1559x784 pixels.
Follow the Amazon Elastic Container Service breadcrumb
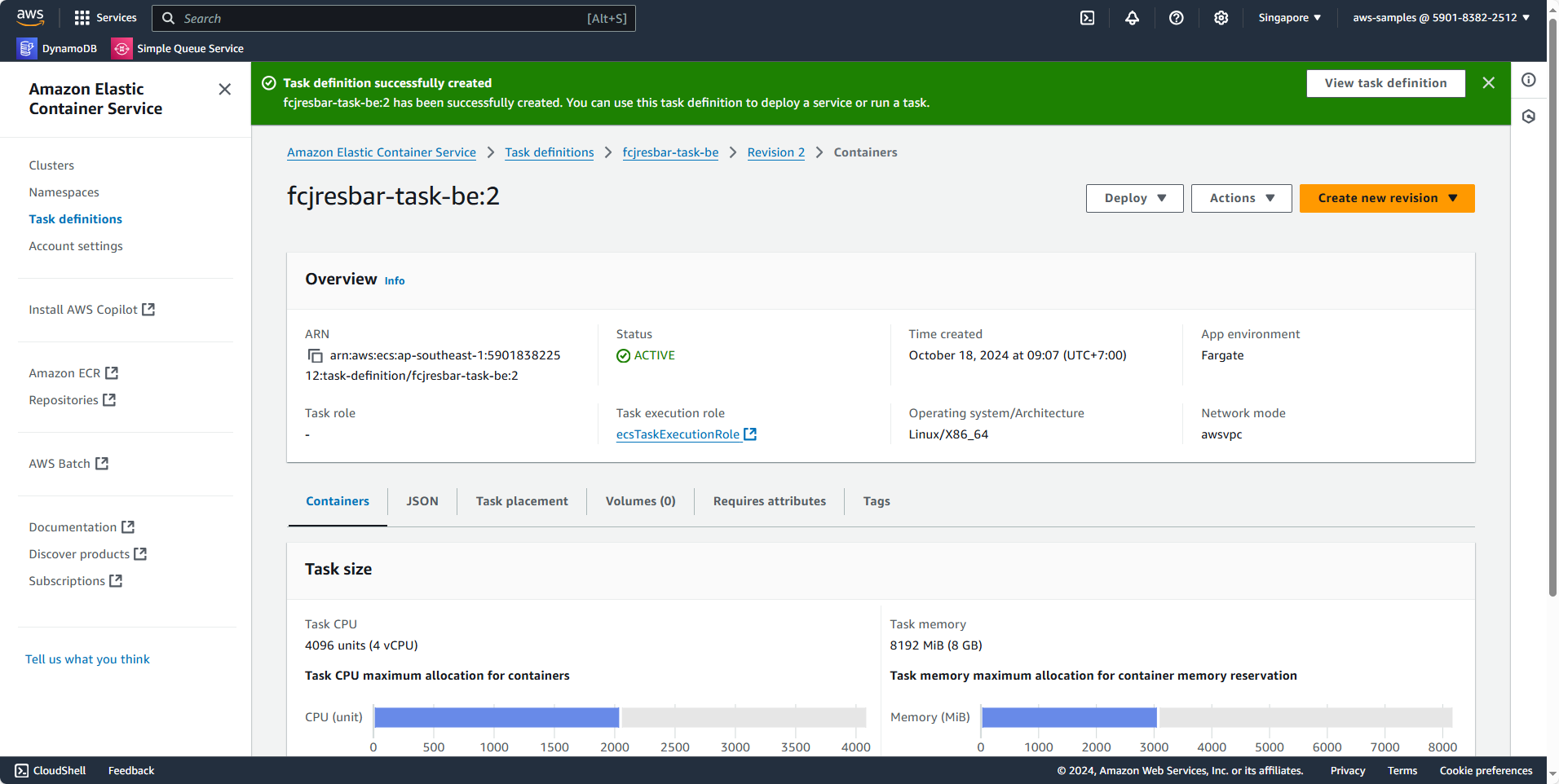tap(382, 152)
